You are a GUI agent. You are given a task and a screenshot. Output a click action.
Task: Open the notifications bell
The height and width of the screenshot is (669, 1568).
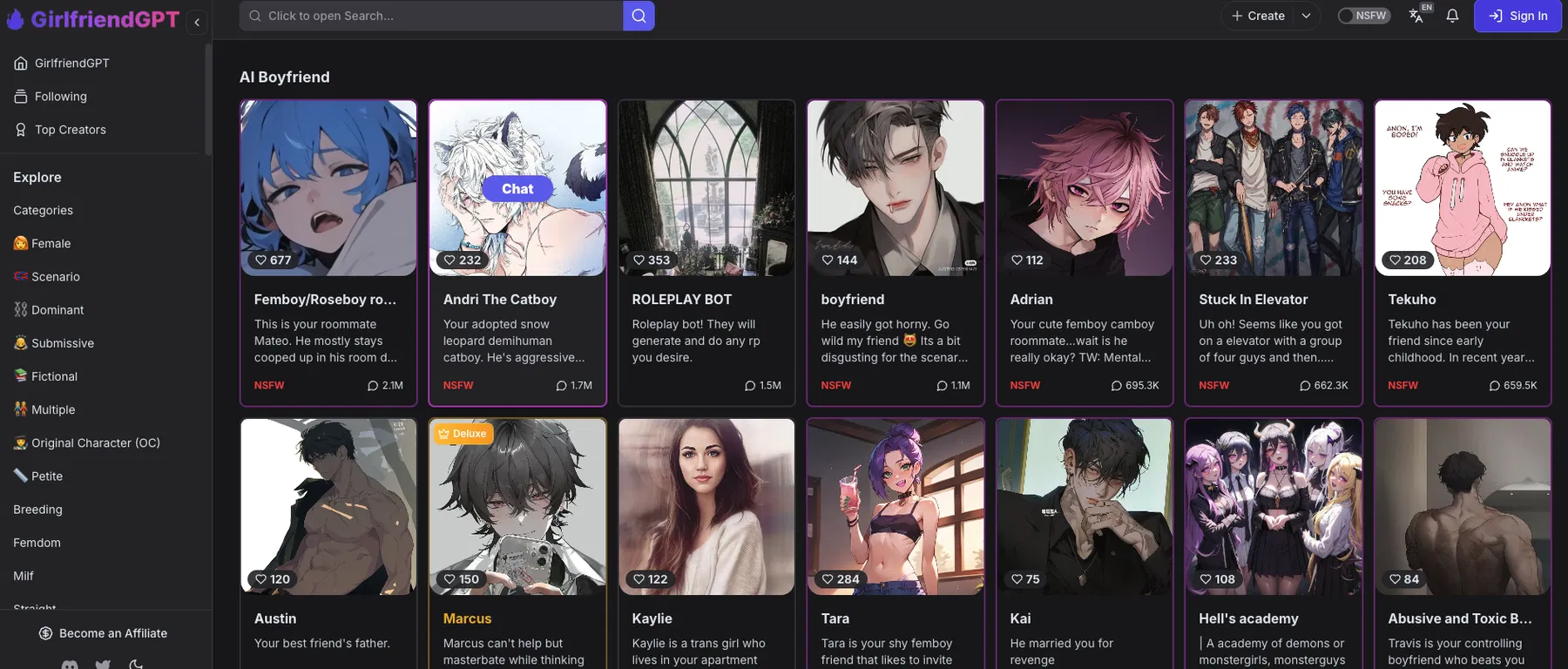1452,16
